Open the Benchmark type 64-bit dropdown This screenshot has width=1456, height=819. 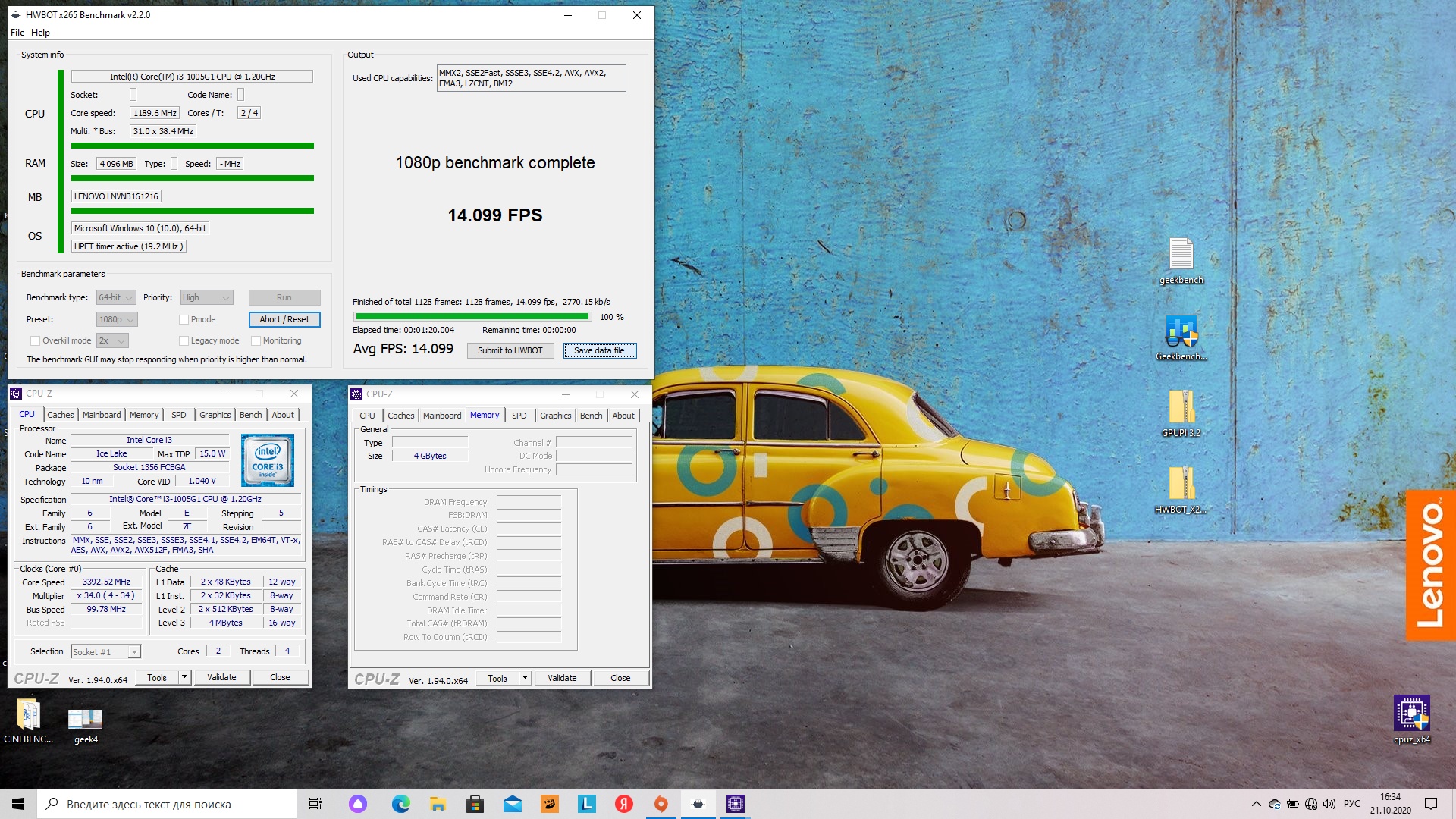pos(116,297)
